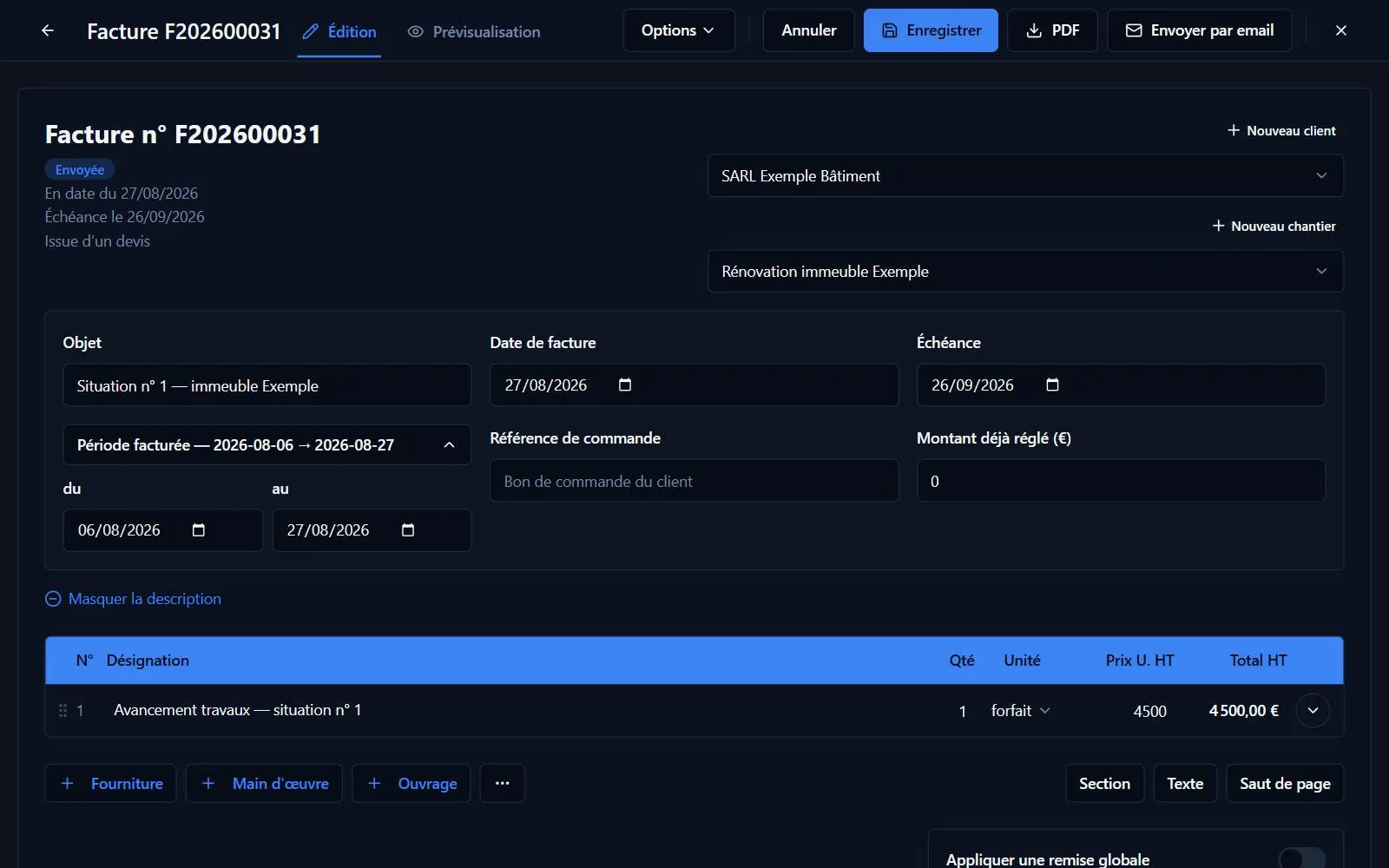
Task: Create Nouveau chantier
Action: point(1274,226)
